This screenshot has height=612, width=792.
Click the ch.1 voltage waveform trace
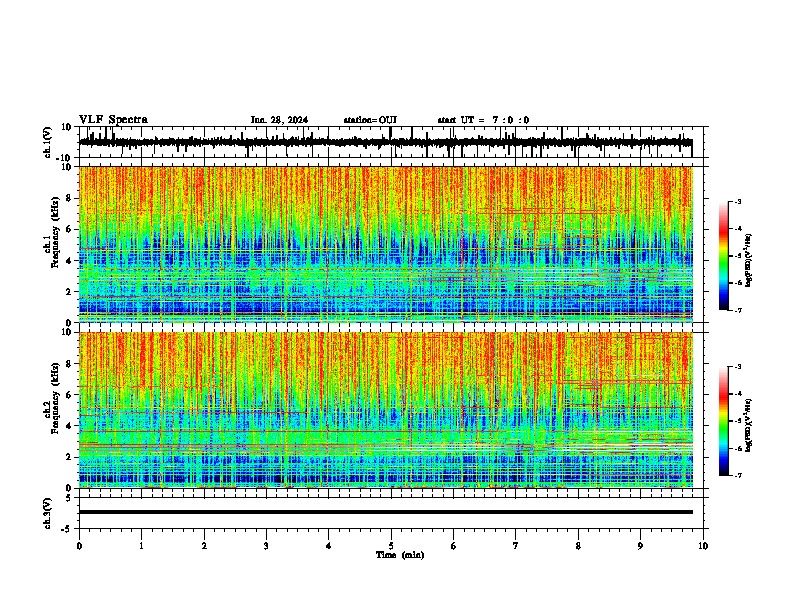385,142
